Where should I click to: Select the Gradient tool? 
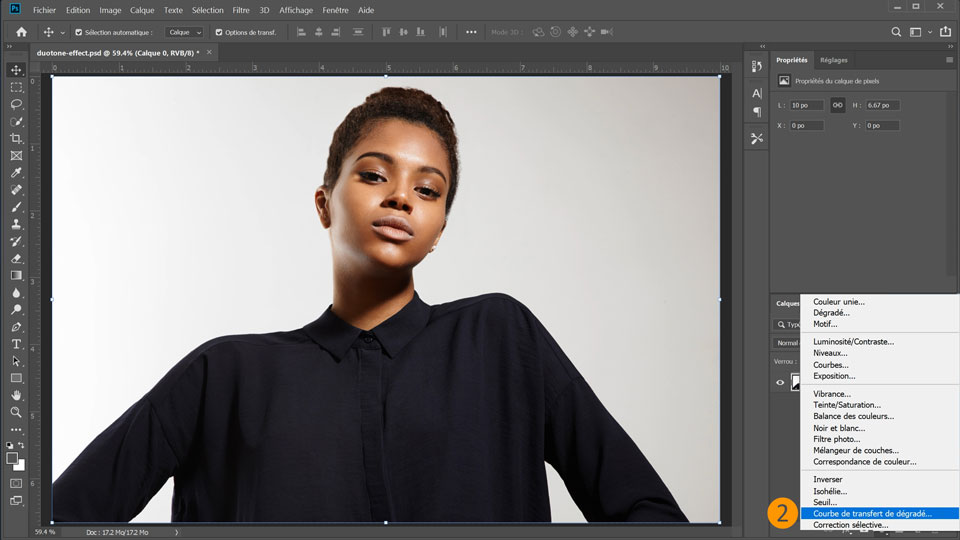click(17, 276)
